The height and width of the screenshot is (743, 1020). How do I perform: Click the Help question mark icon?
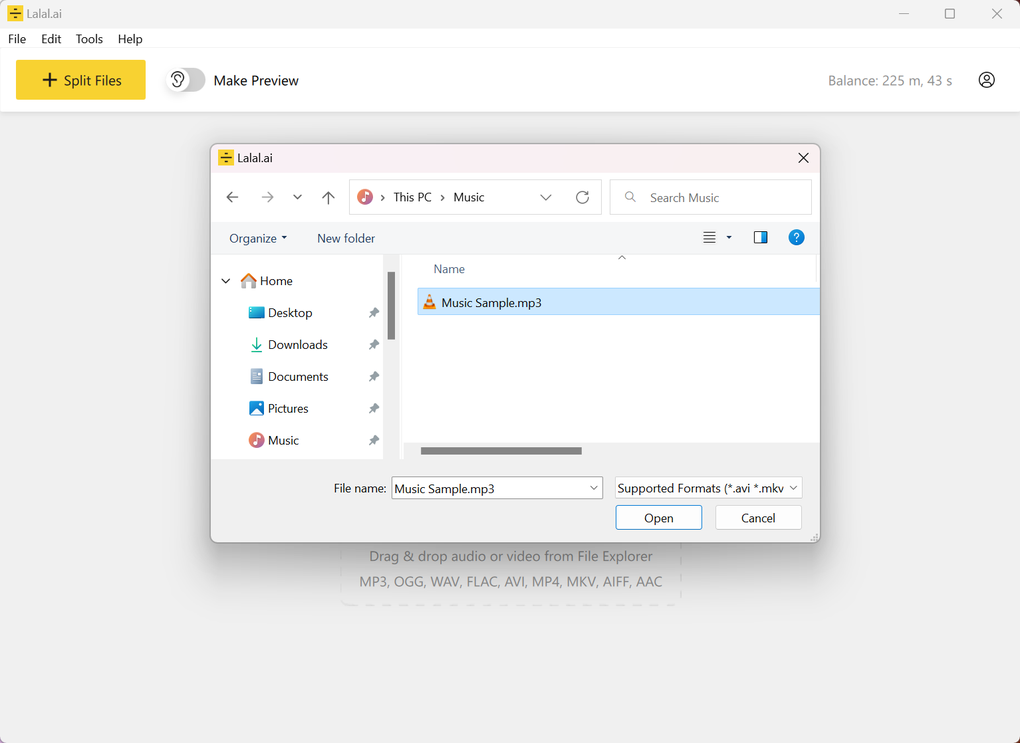click(796, 237)
